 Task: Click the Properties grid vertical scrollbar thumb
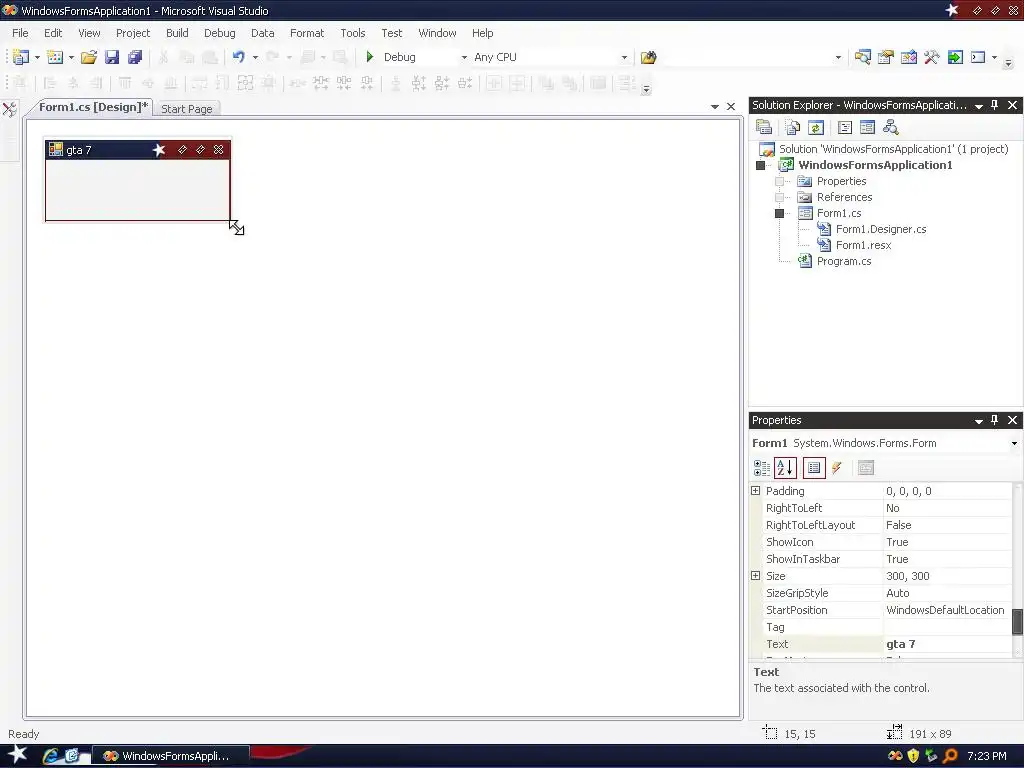1017,621
